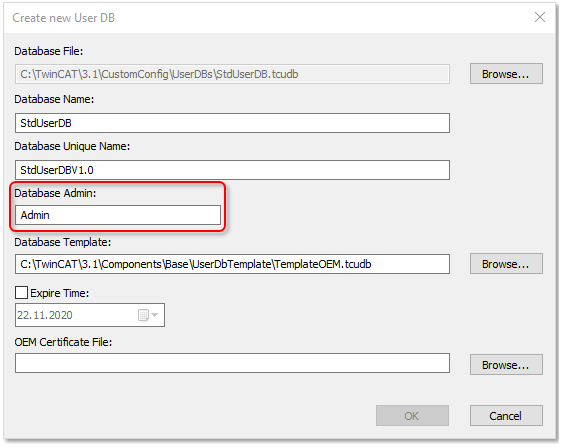Screen dimensions: 564x448
Task: Click the 'Expire Time:' label
Action: [x=60, y=293]
